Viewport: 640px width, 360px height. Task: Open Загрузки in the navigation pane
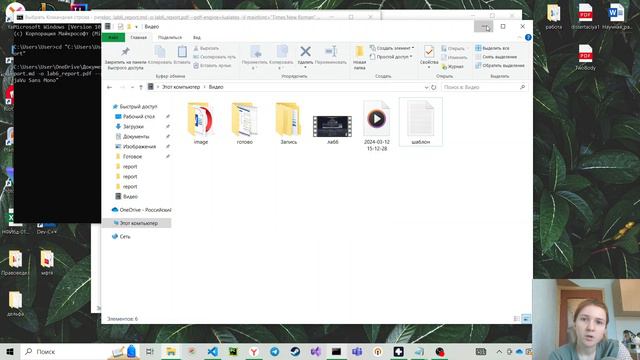point(133,127)
